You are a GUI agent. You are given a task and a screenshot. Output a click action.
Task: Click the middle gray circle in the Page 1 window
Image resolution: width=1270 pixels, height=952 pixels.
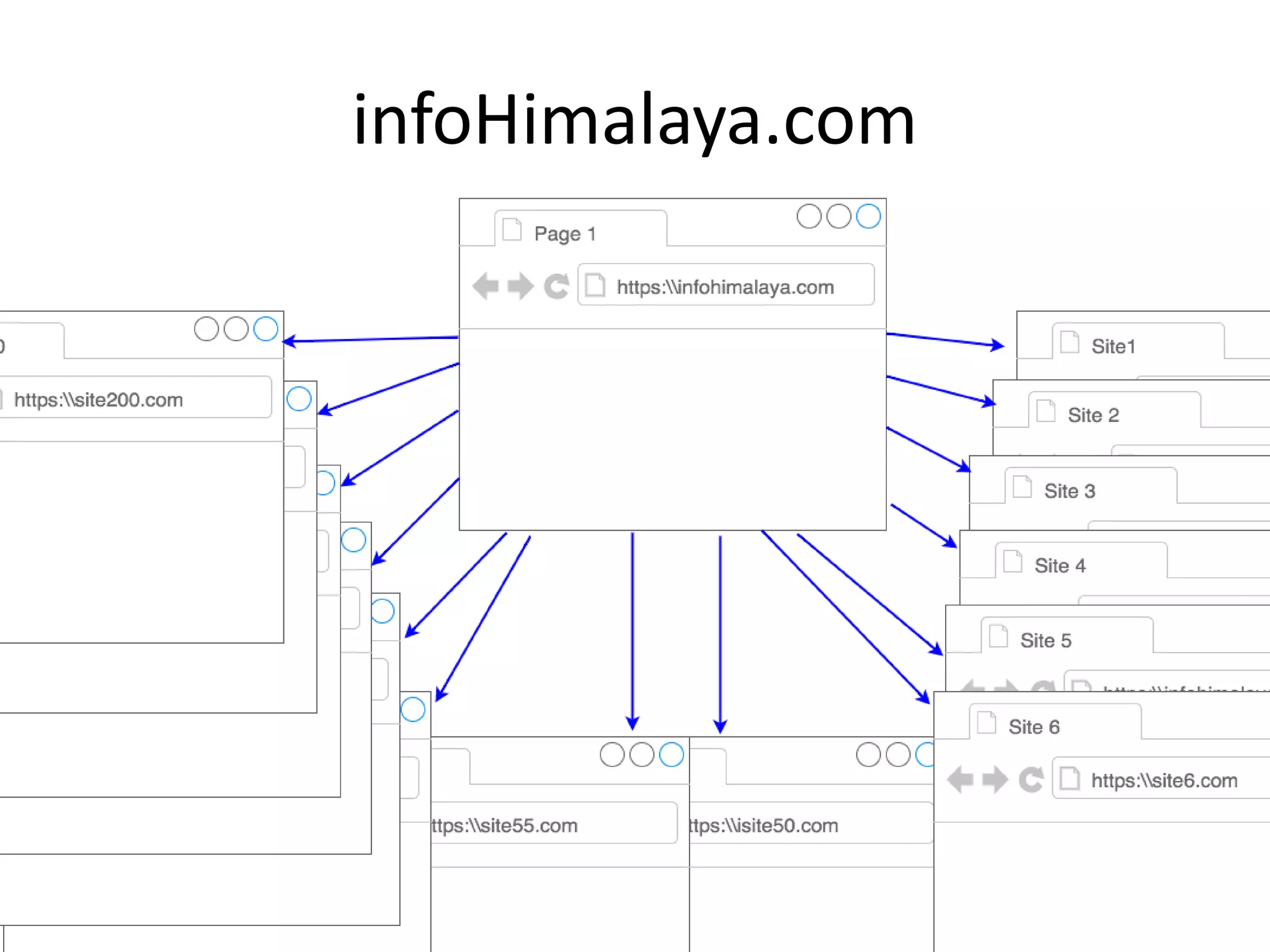pos(839,216)
